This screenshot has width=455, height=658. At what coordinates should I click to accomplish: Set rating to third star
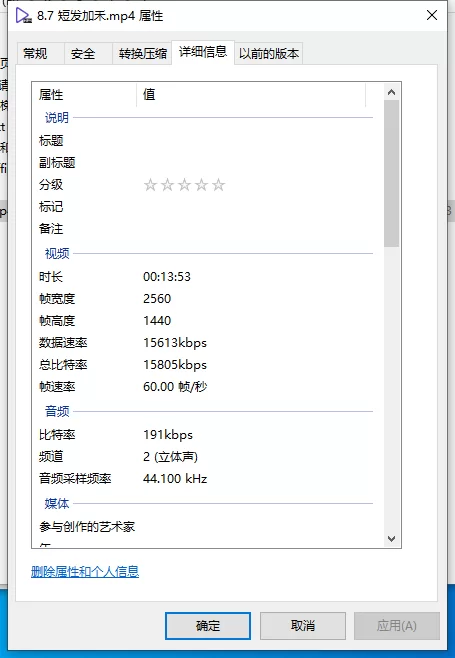pyautogui.click(x=185, y=185)
